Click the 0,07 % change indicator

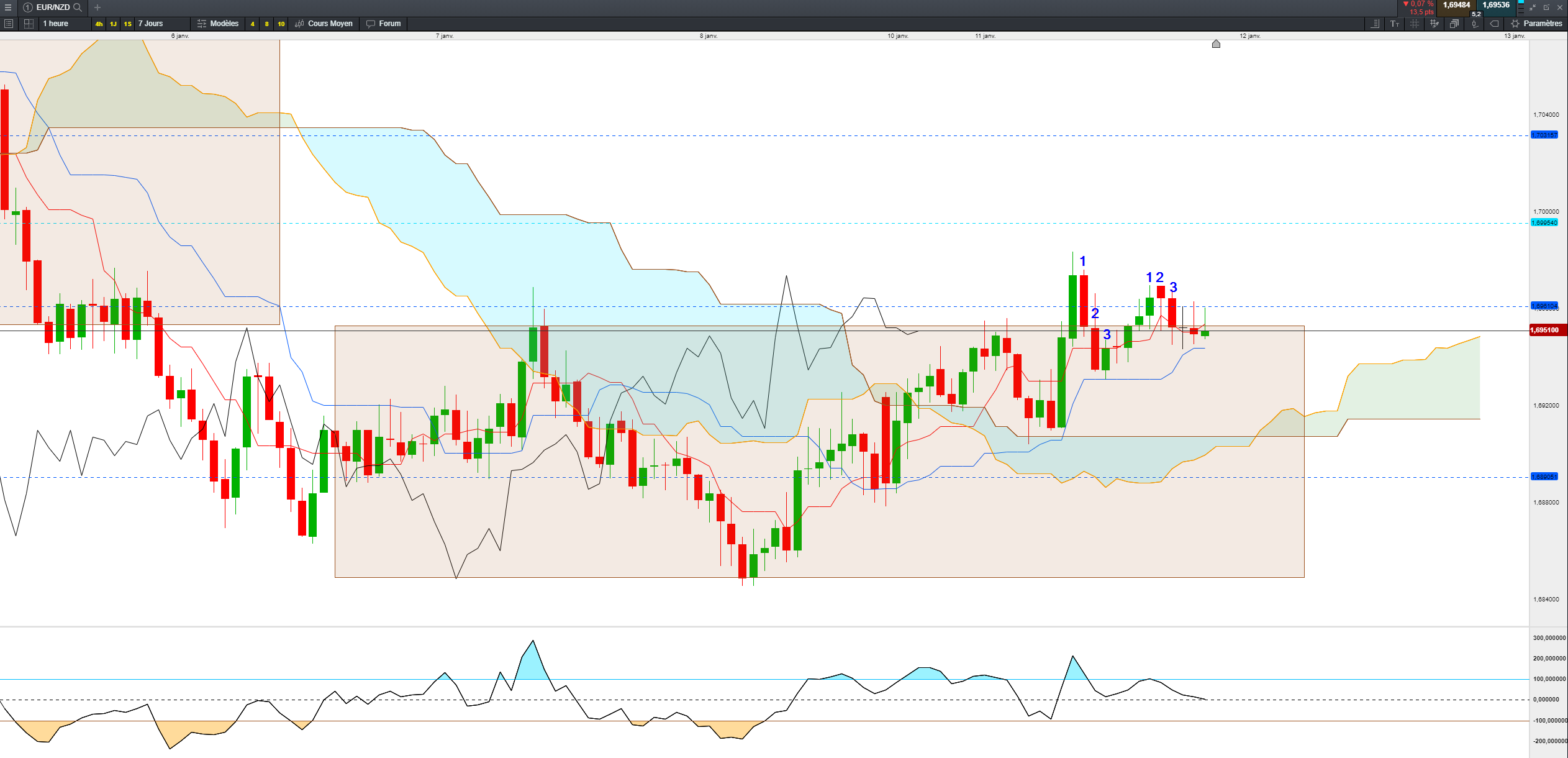pyautogui.click(x=1418, y=4)
